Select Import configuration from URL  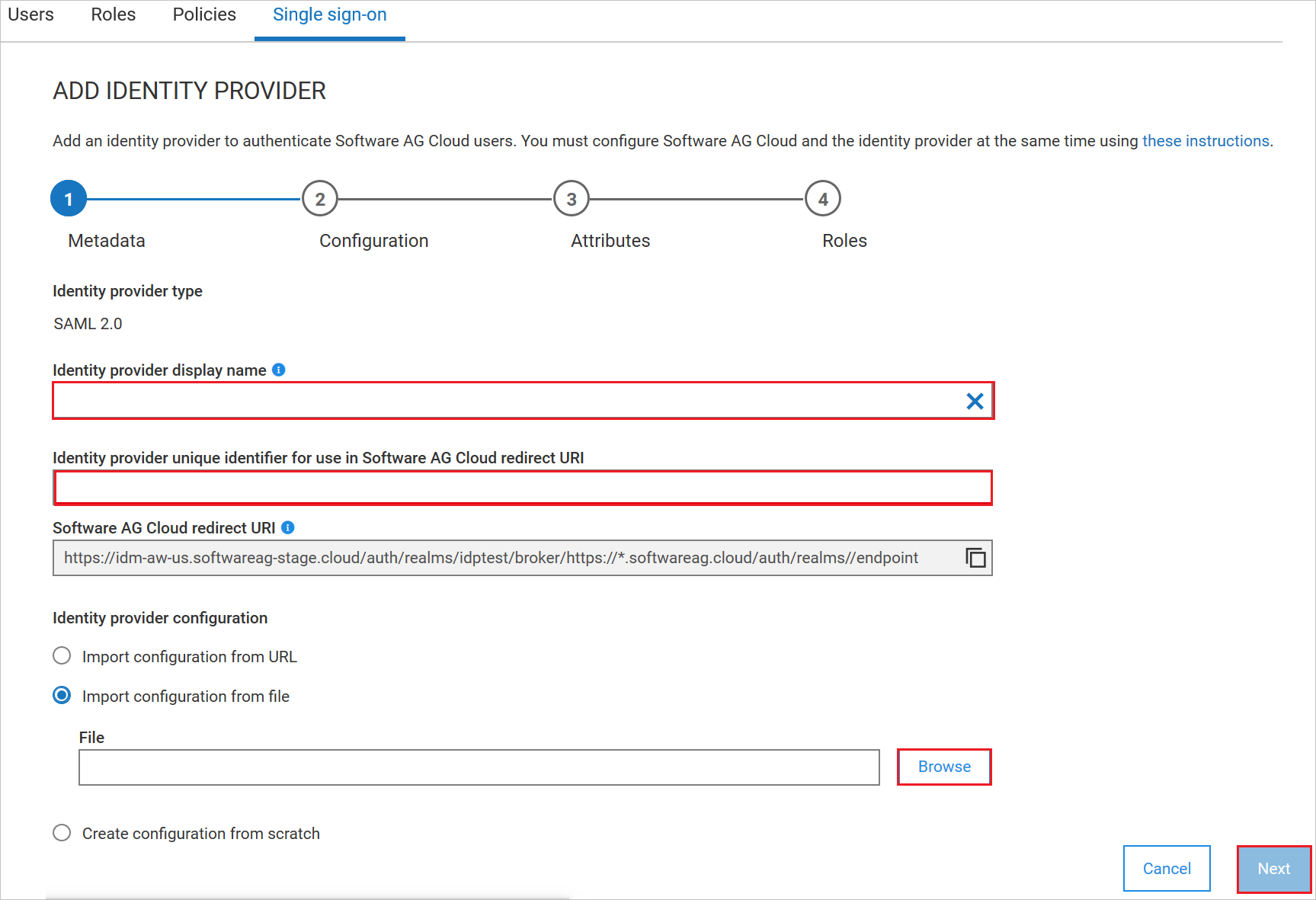[62, 655]
